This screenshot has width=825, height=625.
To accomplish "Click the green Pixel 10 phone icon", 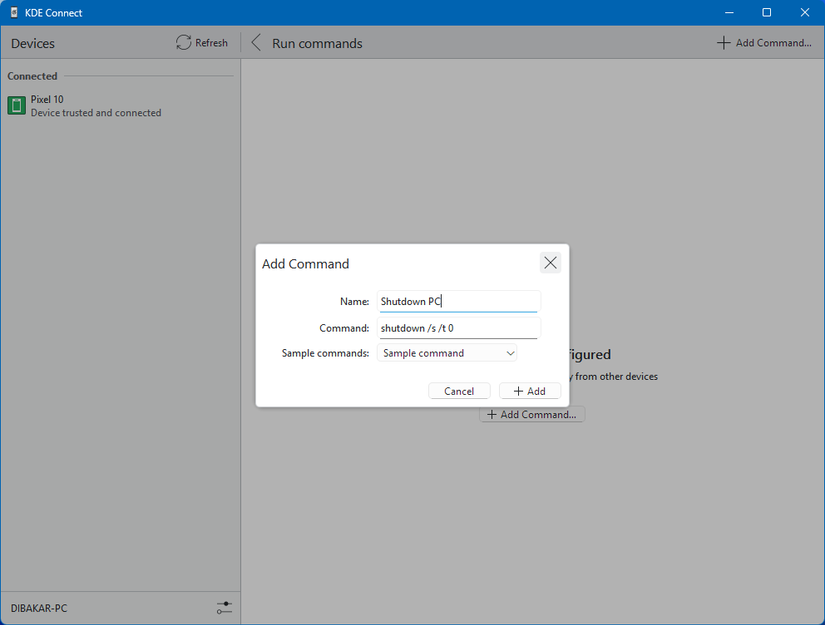I will point(16,105).
